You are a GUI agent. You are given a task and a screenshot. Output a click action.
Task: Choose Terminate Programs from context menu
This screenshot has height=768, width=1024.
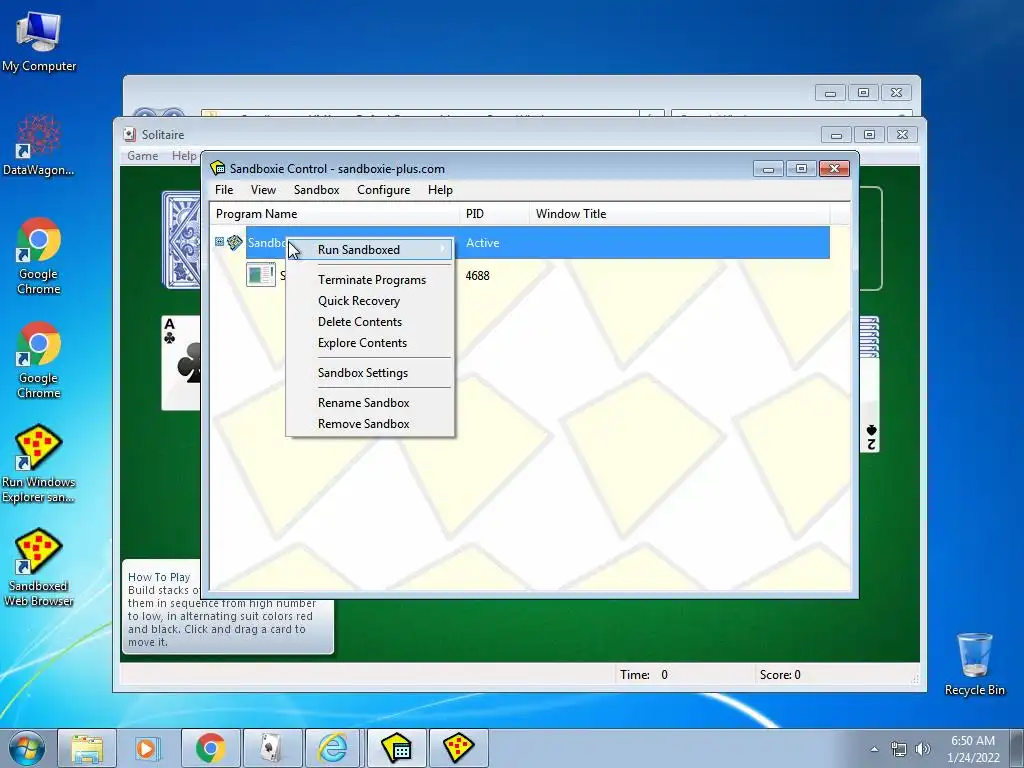tap(372, 280)
